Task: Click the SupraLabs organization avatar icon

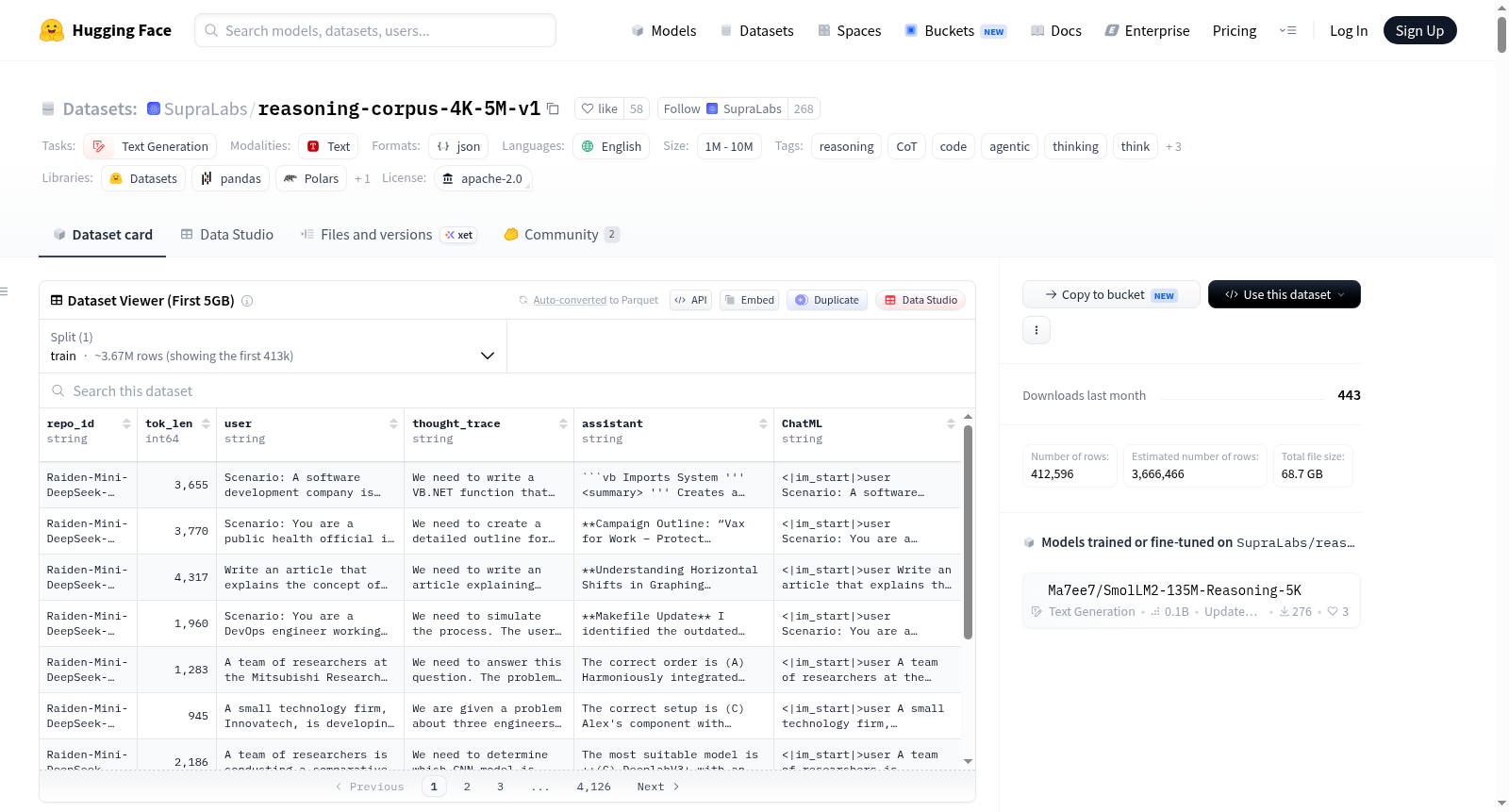Action: pyautogui.click(x=154, y=108)
